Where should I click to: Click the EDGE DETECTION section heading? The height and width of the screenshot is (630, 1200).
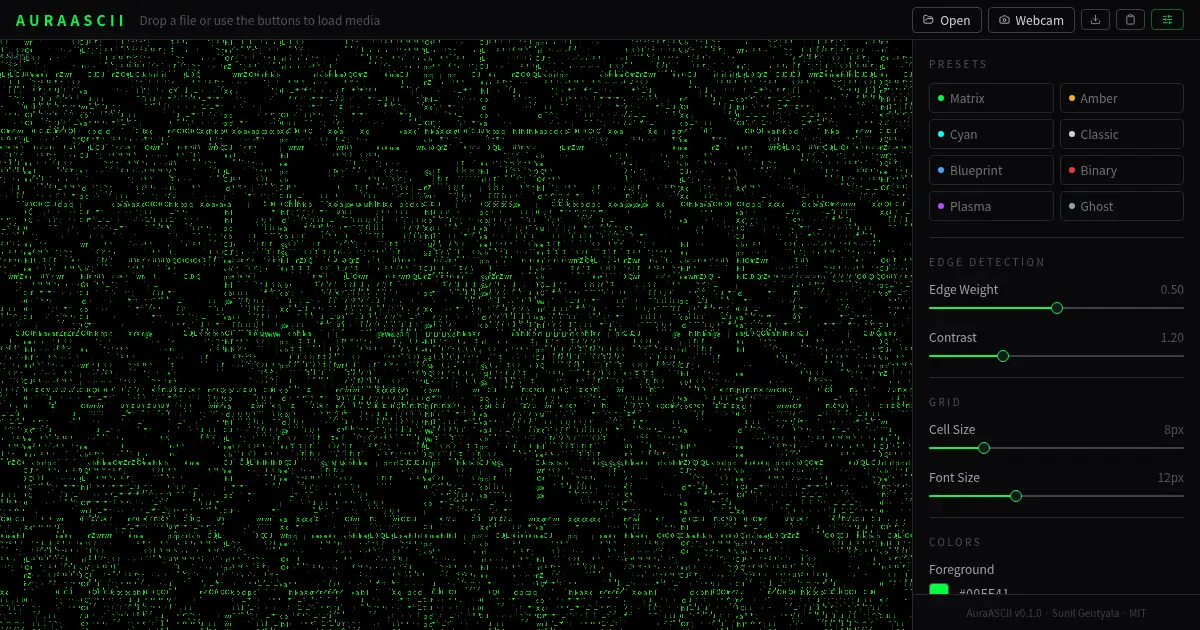point(987,262)
